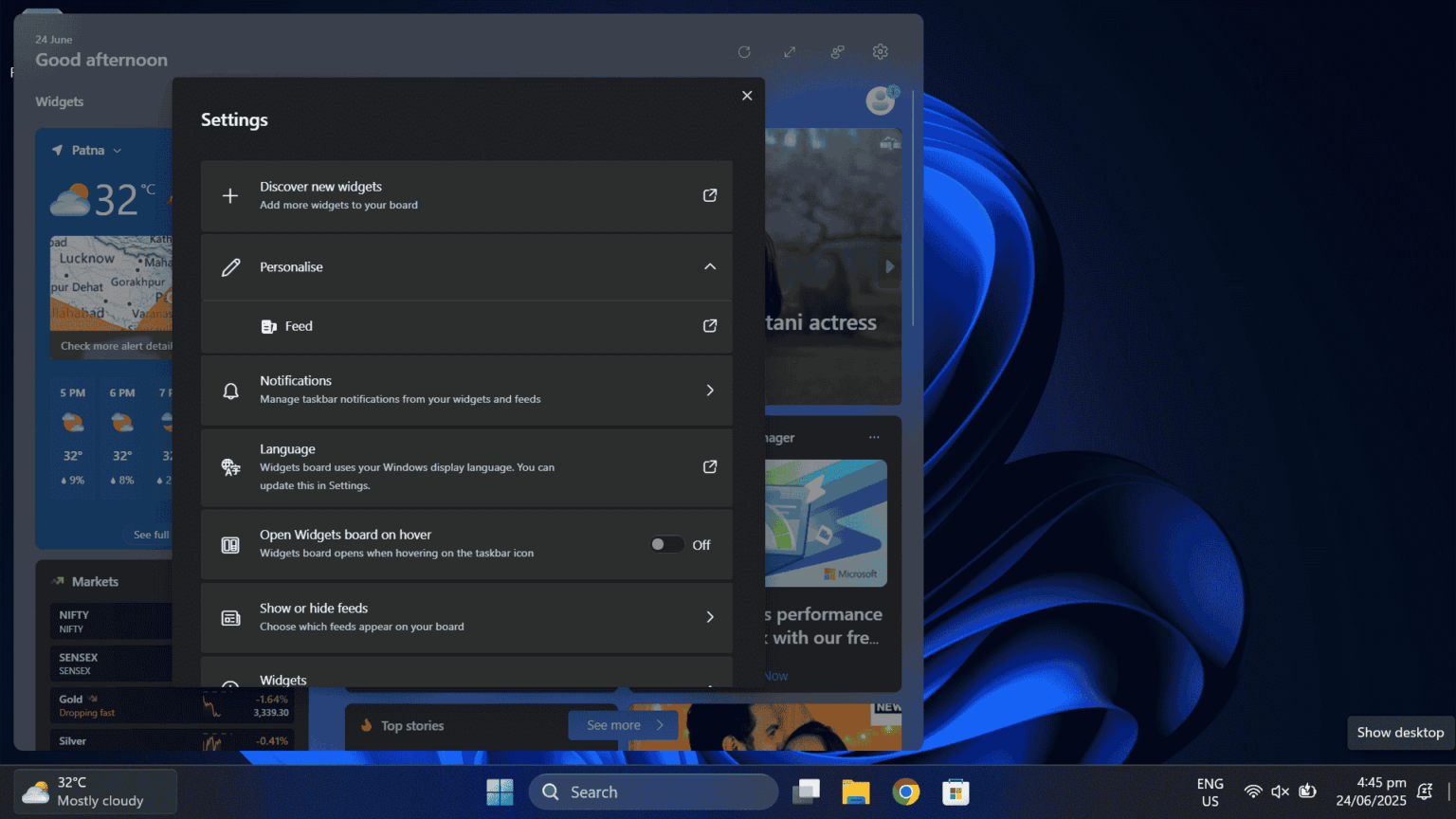Open the feedback icon near the settings gear
The height and width of the screenshot is (819, 1456).
click(x=837, y=52)
